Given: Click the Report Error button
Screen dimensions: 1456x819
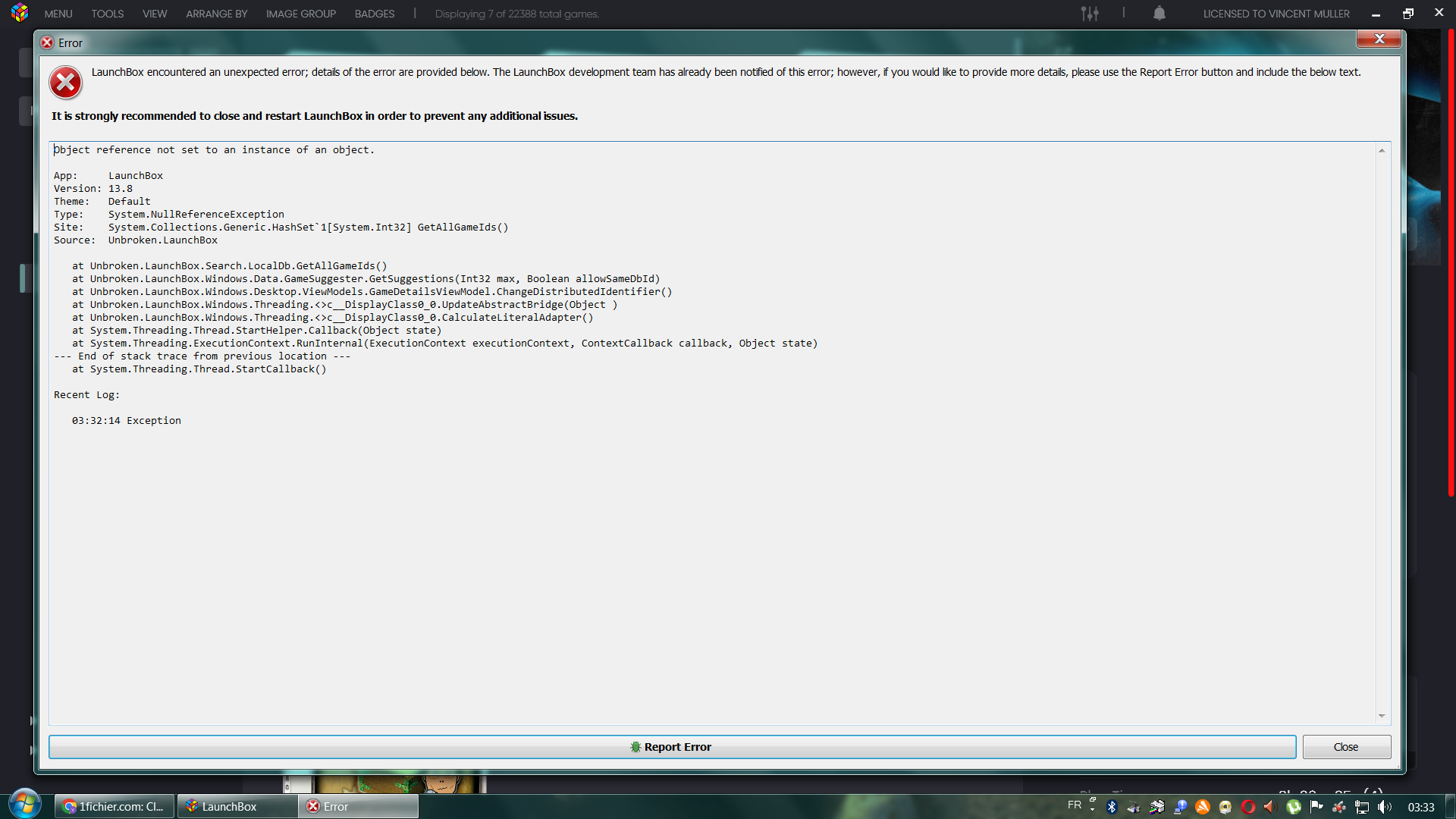Looking at the screenshot, I should pos(672,747).
